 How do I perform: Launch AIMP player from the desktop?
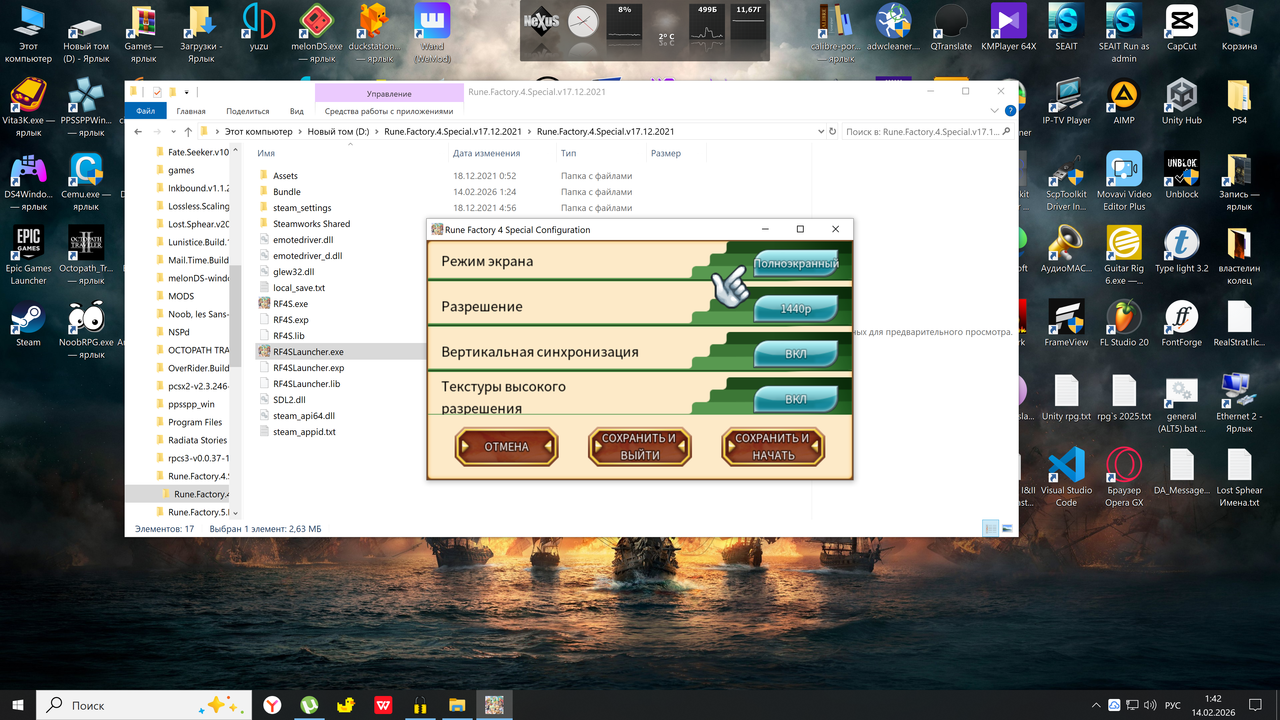[x=1124, y=101]
